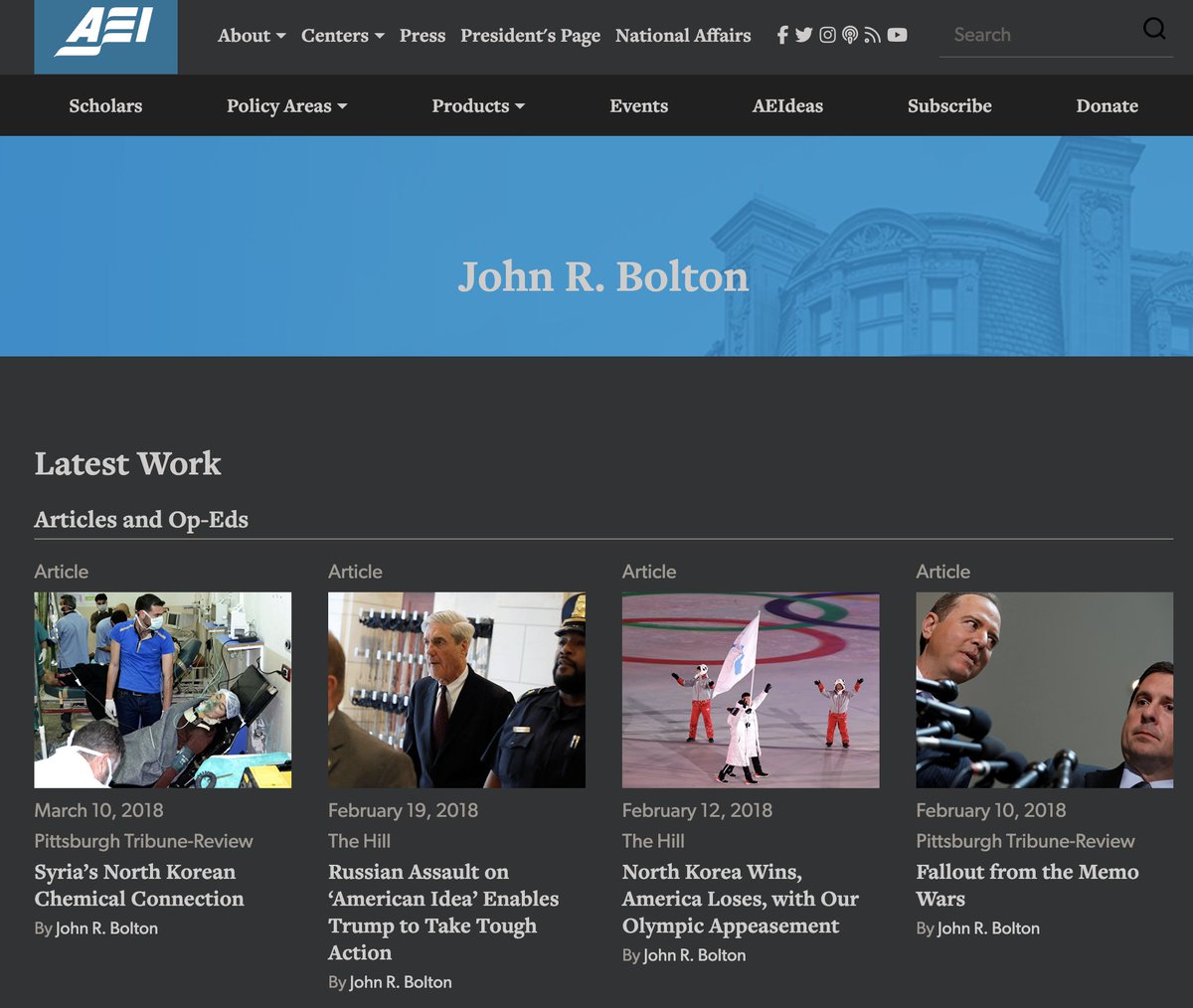Expand the Policy Areas dropdown
This screenshot has height=1008, width=1193.
click(287, 105)
